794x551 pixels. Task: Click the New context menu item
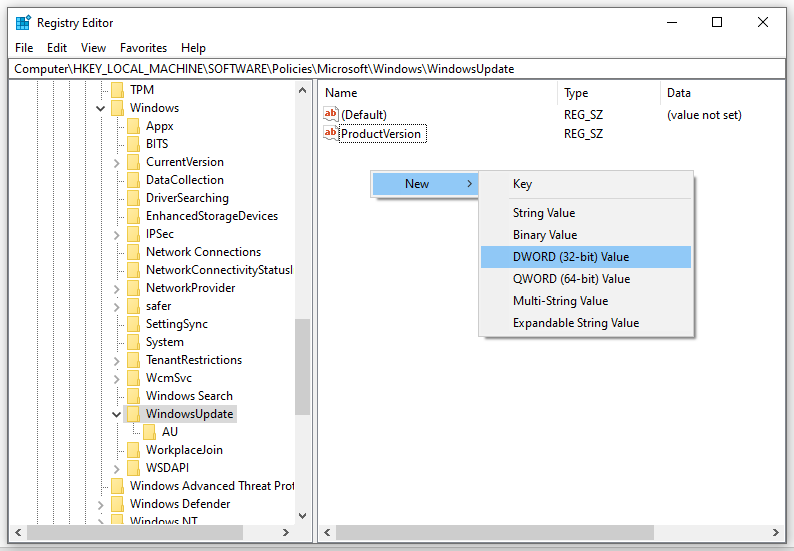tap(425, 184)
